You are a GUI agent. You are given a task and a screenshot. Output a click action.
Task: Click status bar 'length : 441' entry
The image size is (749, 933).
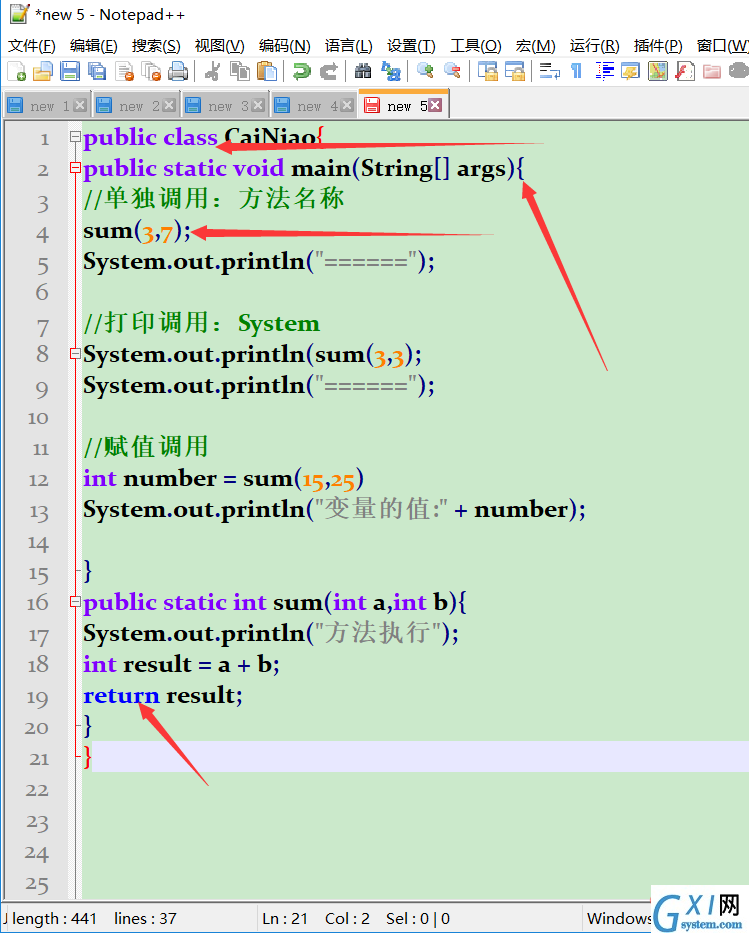[x=54, y=919]
